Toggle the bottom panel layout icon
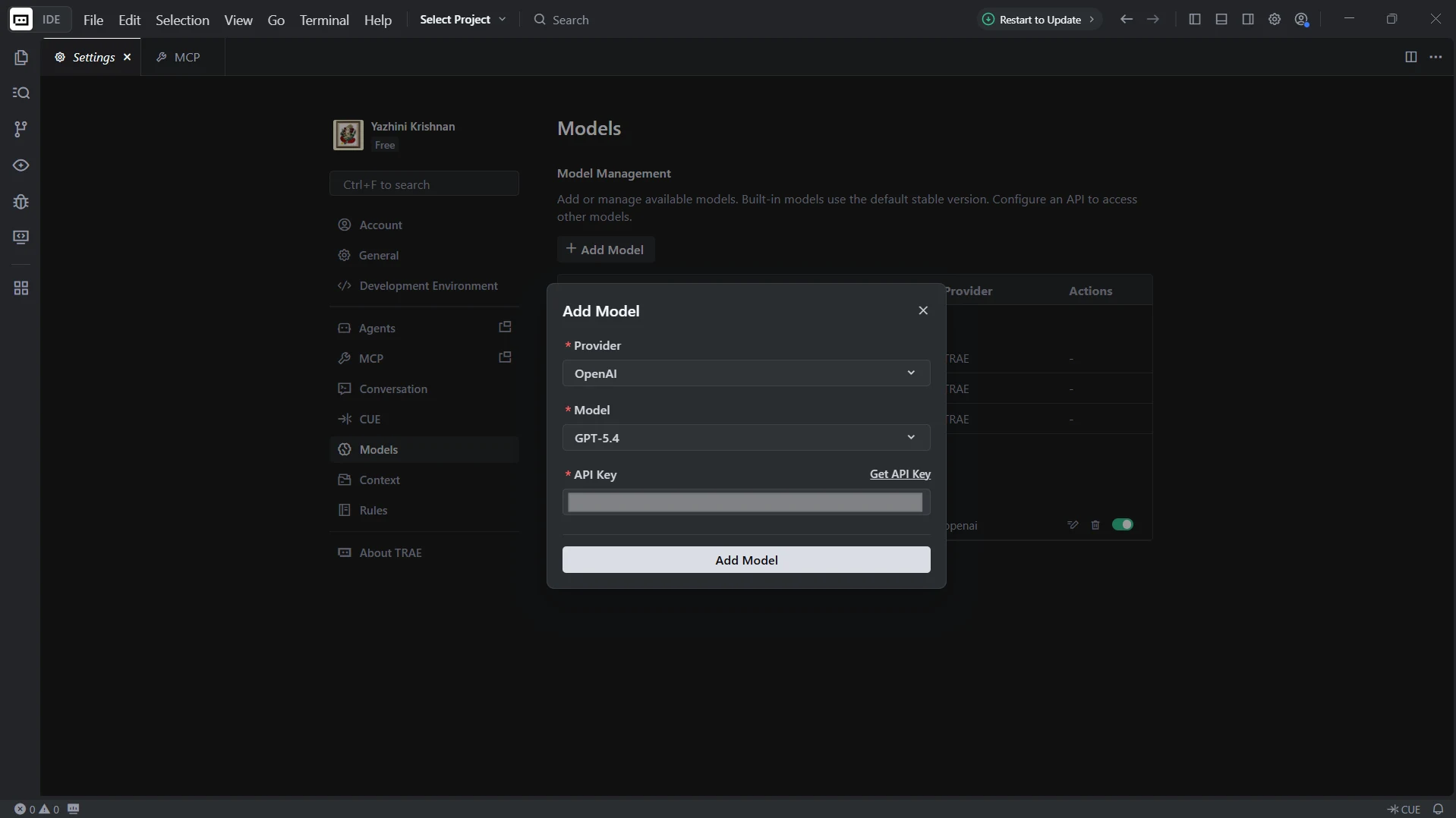 click(x=1221, y=20)
